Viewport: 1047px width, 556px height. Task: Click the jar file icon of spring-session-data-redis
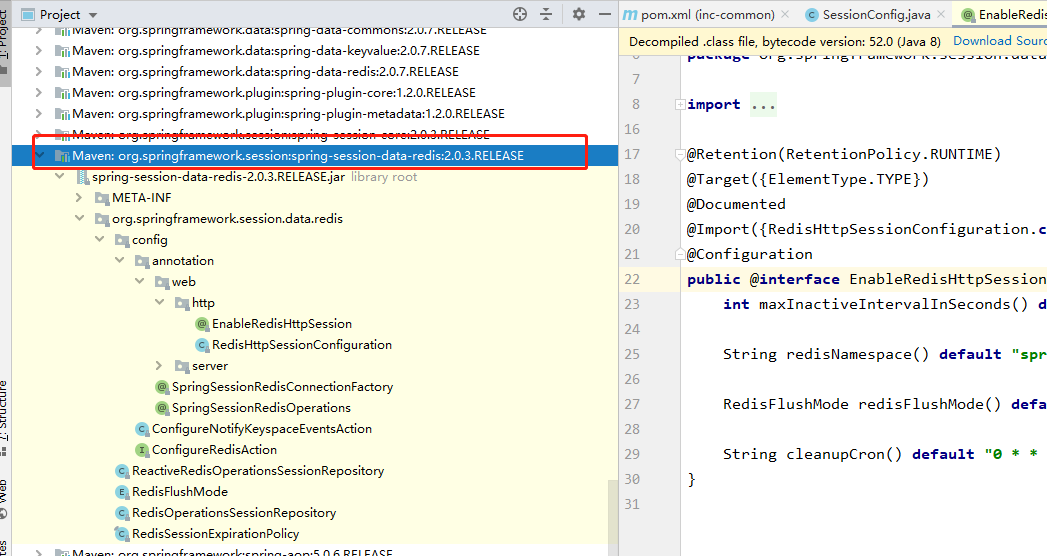point(83,177)
